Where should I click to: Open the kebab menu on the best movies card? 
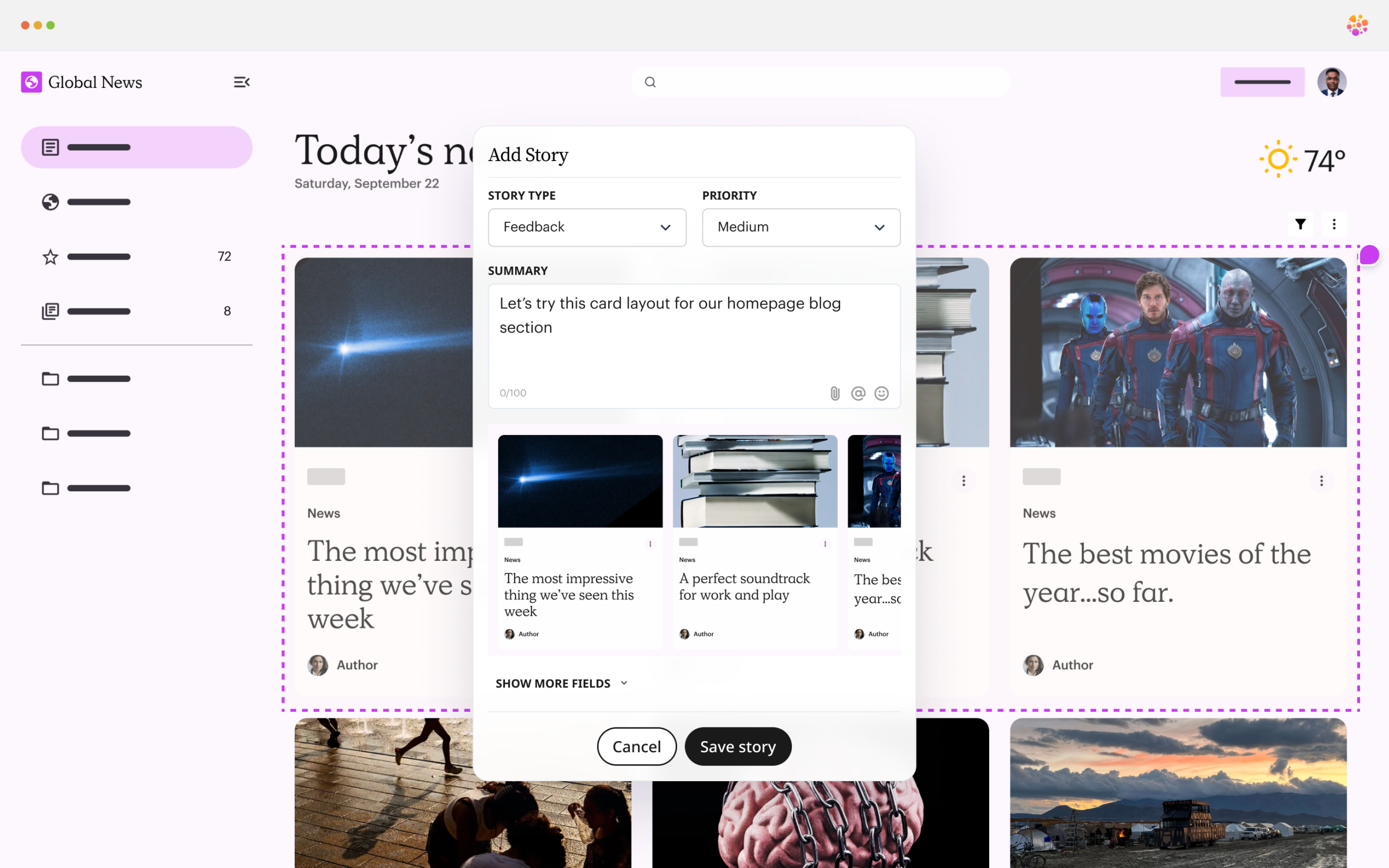click(1321, 480)
